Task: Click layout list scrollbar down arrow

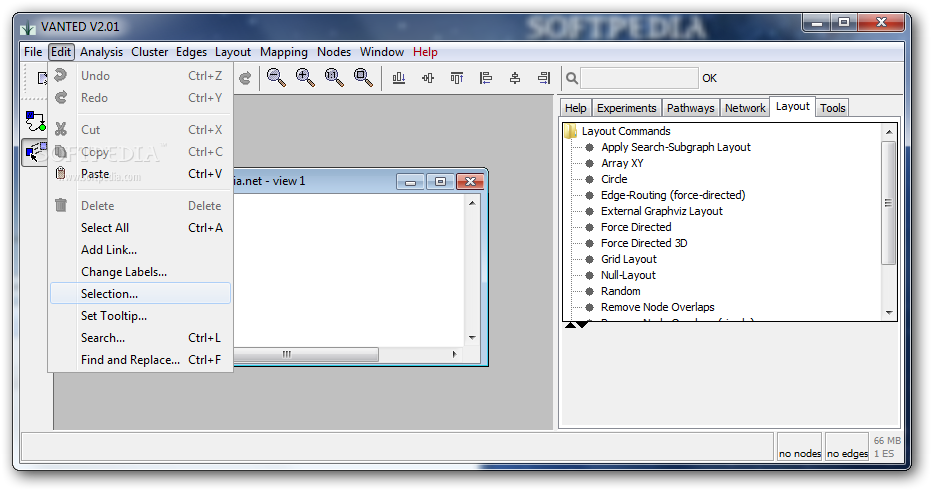Action: pos(889,312)
